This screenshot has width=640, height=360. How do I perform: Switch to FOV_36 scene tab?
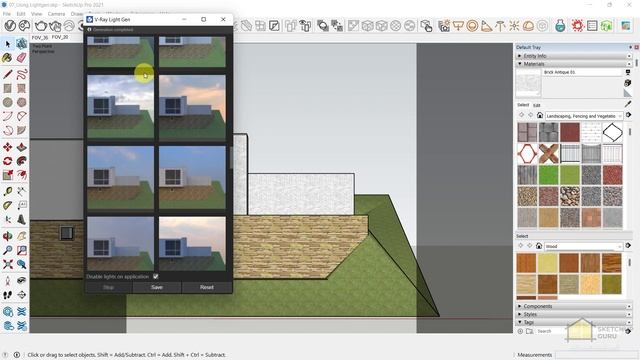pos(40,37)
